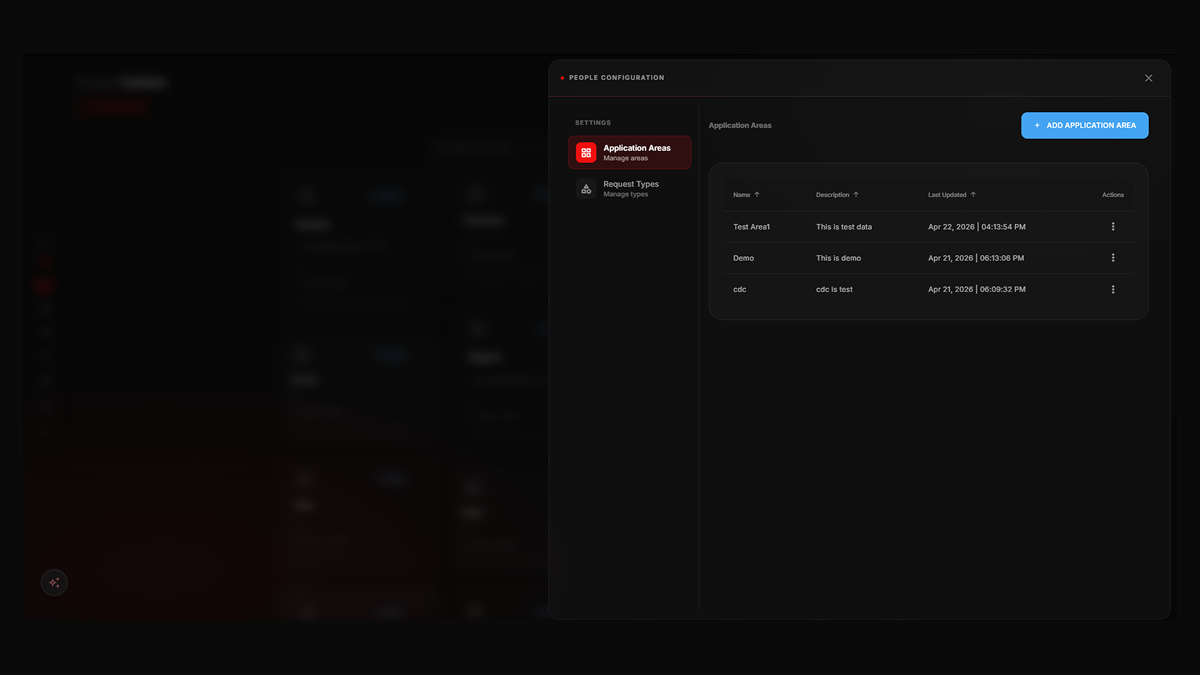Click the Test Area1 name cell

[752, 227]
